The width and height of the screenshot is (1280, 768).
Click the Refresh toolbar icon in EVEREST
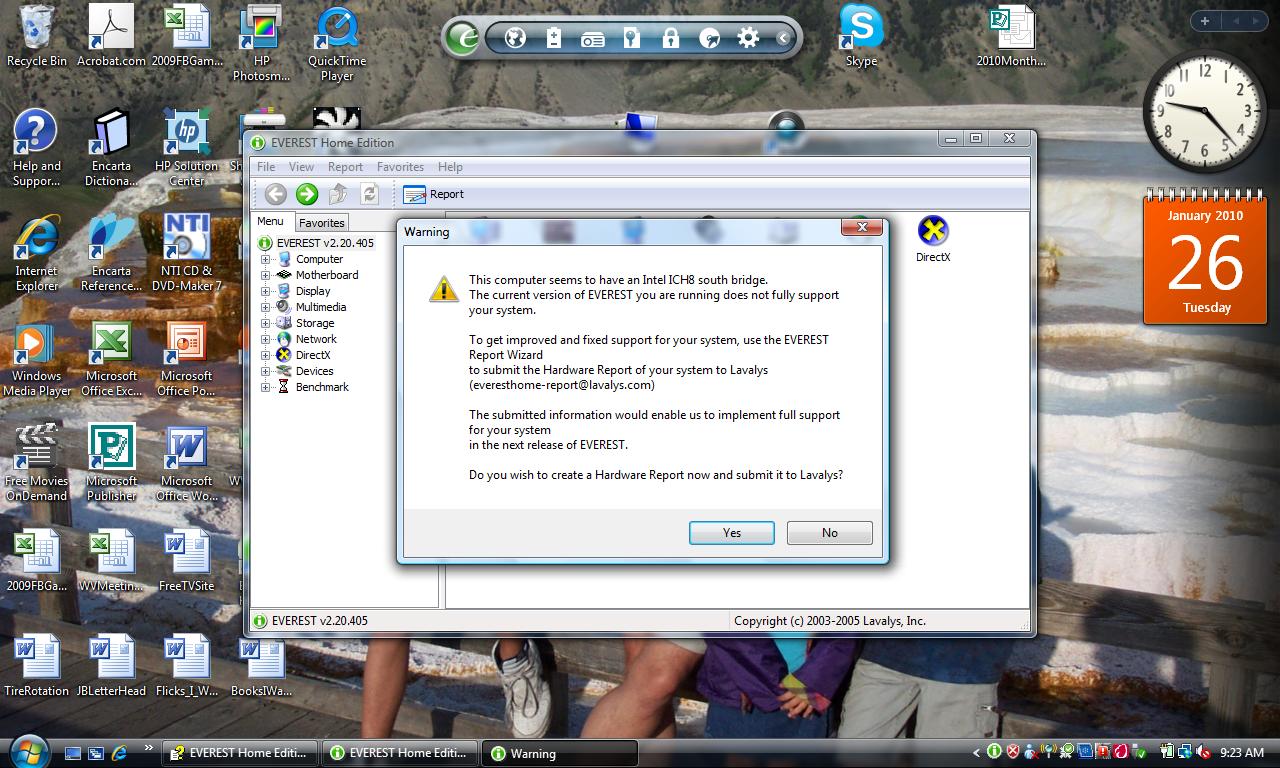(369, 194)
